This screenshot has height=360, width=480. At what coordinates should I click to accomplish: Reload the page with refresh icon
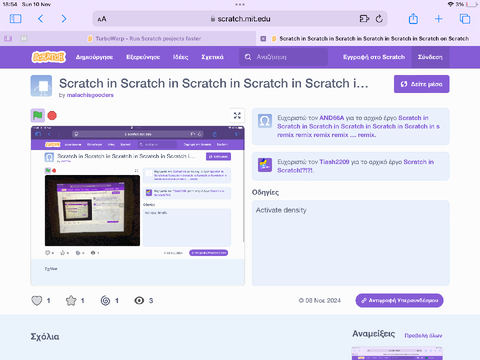[379, 19]
